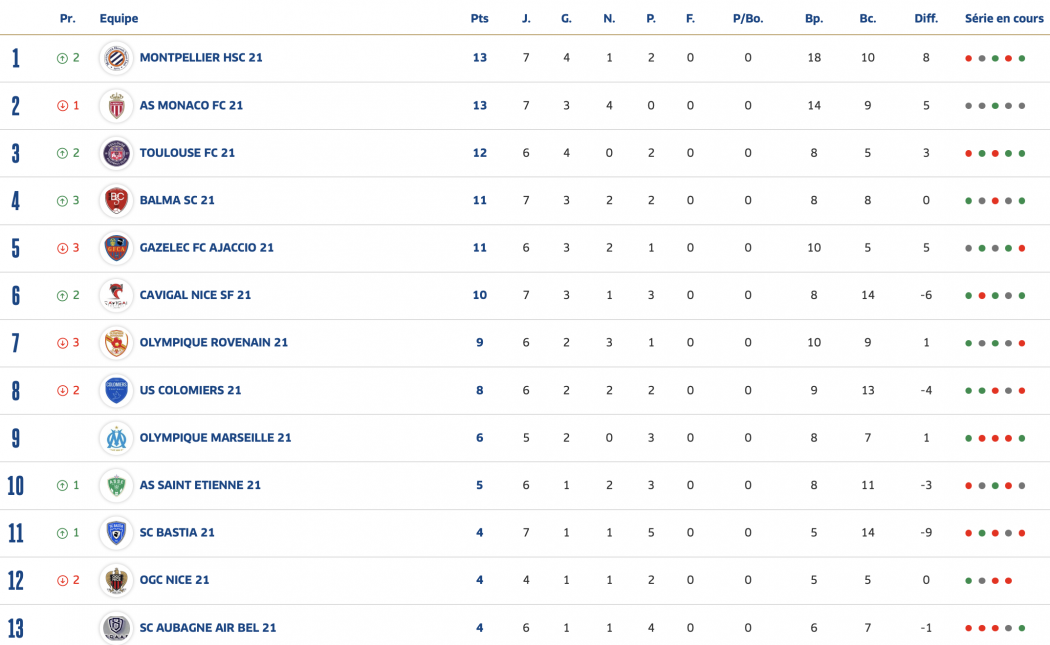
Task: Click Montpellier's first red form dot
Action: coord(968,58)
